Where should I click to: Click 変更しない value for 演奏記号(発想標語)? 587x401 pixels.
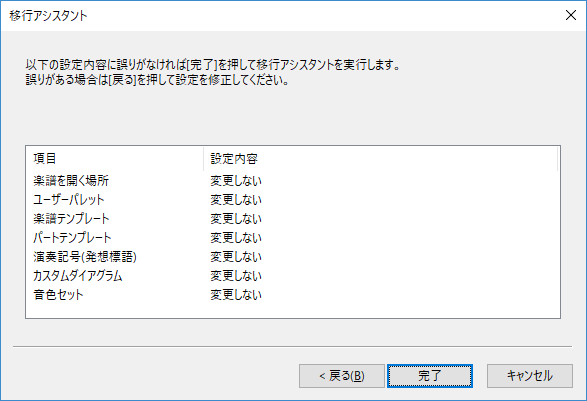pyautogui.click(x=236, y=257)
